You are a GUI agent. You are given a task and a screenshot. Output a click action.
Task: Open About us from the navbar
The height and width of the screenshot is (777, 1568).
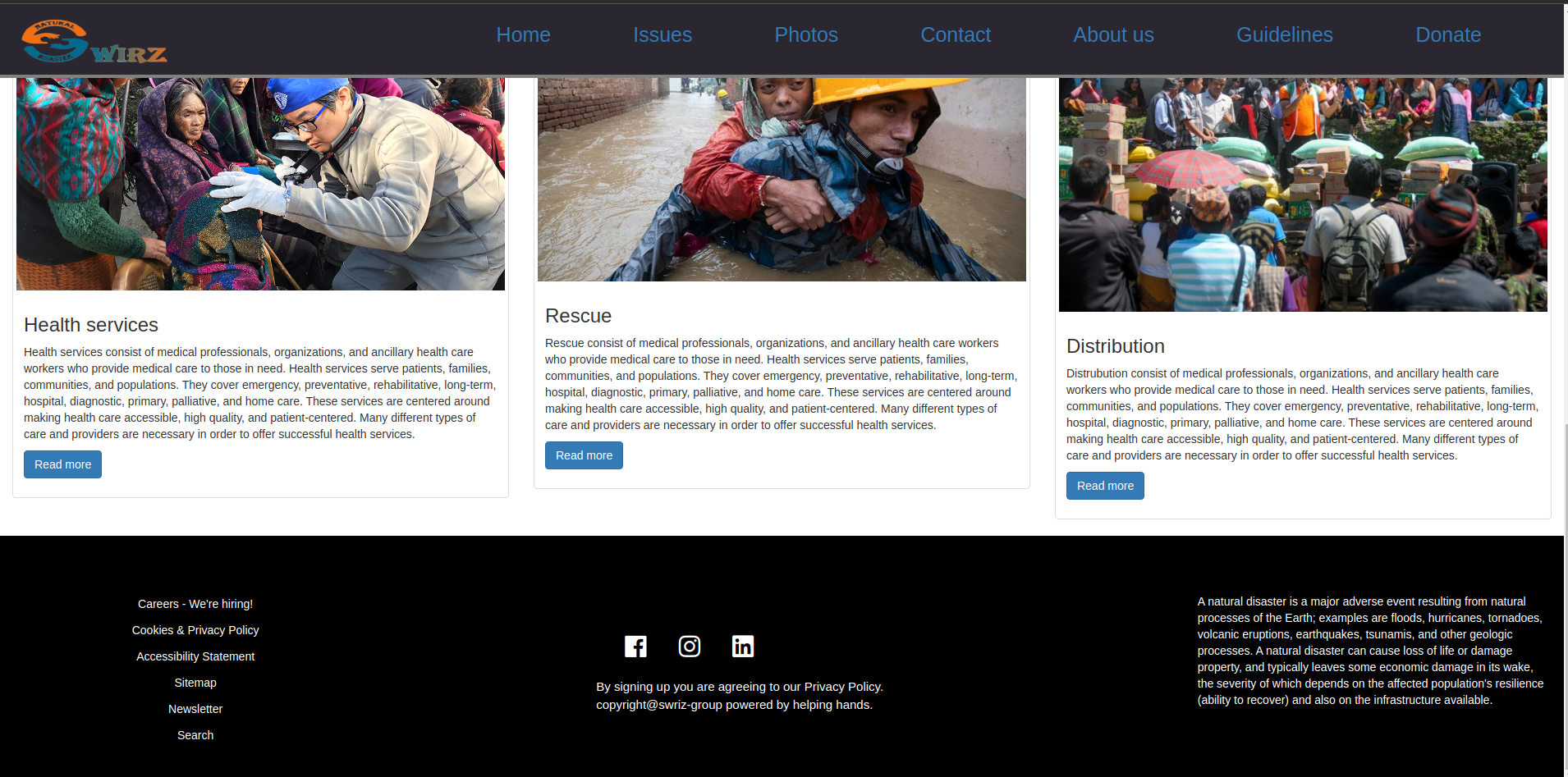coord(1113,35)
